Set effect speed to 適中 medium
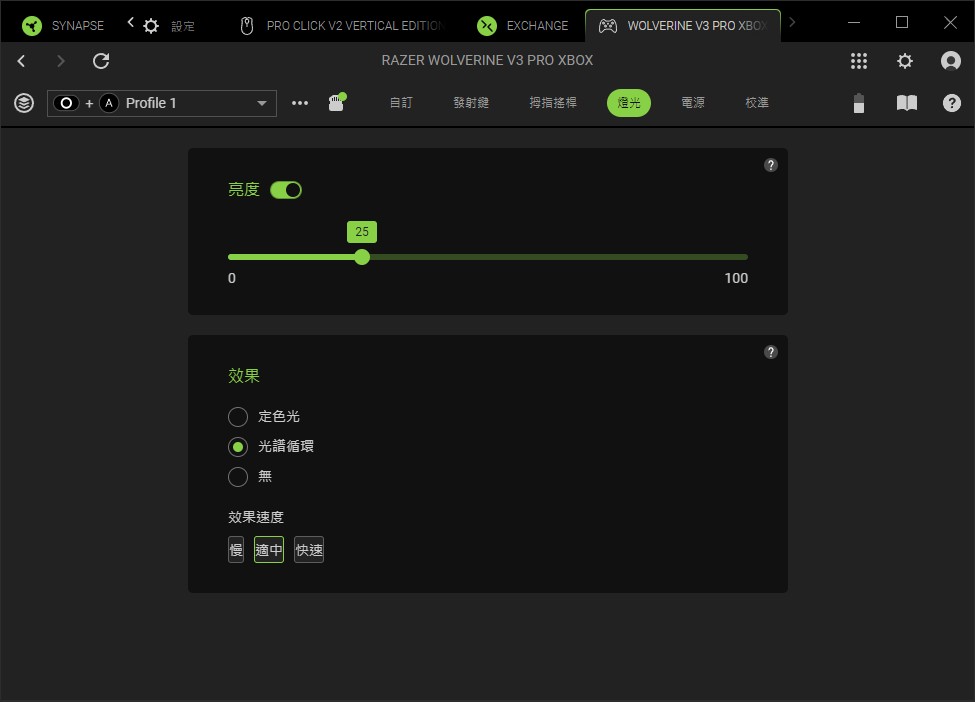975x702 pixels. pyautogui.click(x=269, y=550)
